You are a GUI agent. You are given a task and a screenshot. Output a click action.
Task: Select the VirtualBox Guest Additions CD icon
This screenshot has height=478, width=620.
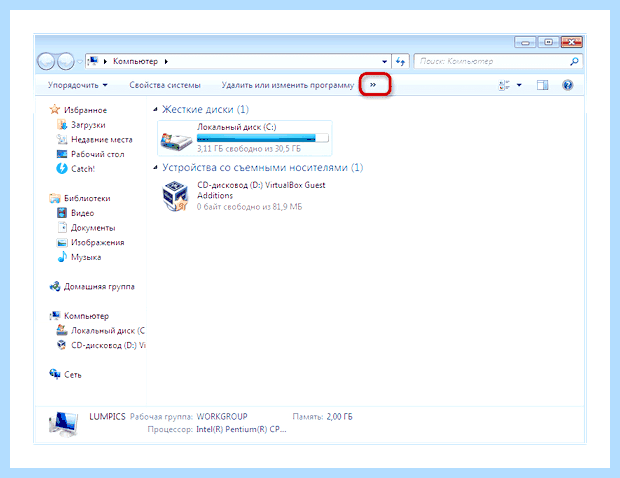(x=175, y=196)
